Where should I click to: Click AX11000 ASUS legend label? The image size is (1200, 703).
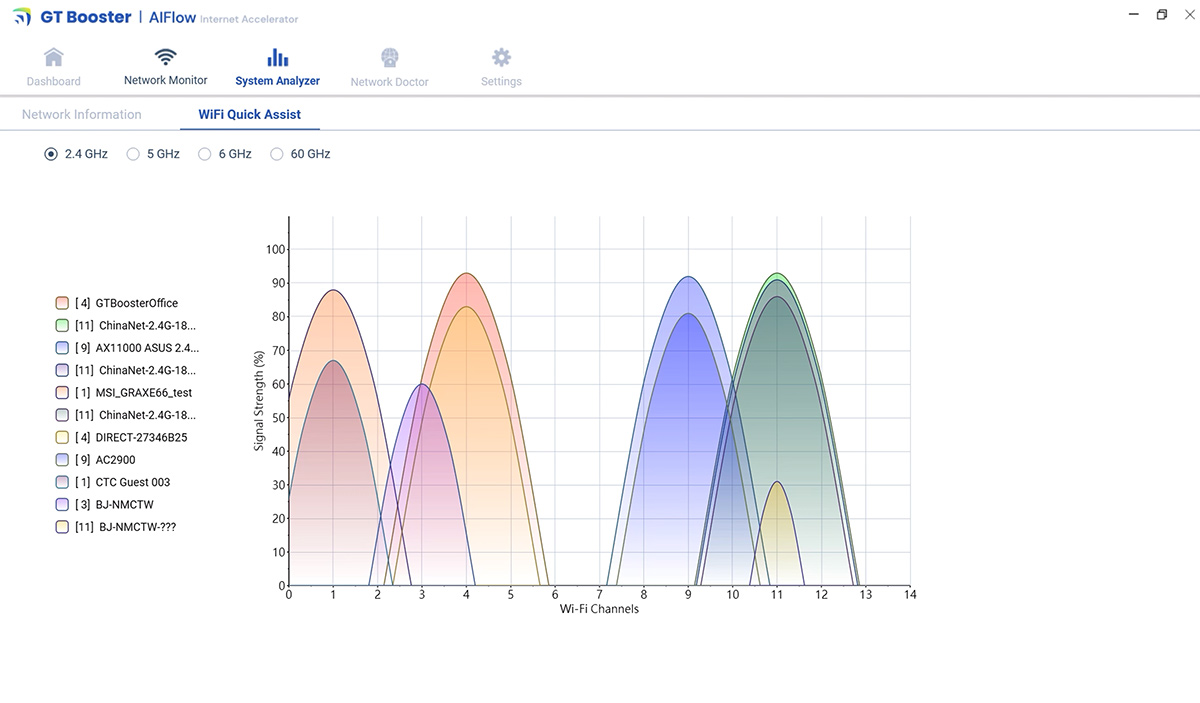[x=146, y=348]
